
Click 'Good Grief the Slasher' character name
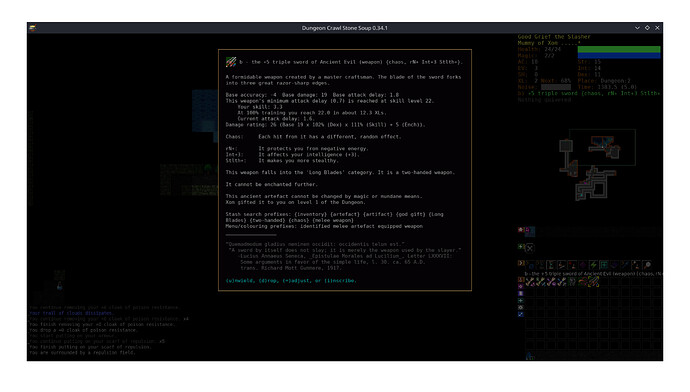point(554,37)
